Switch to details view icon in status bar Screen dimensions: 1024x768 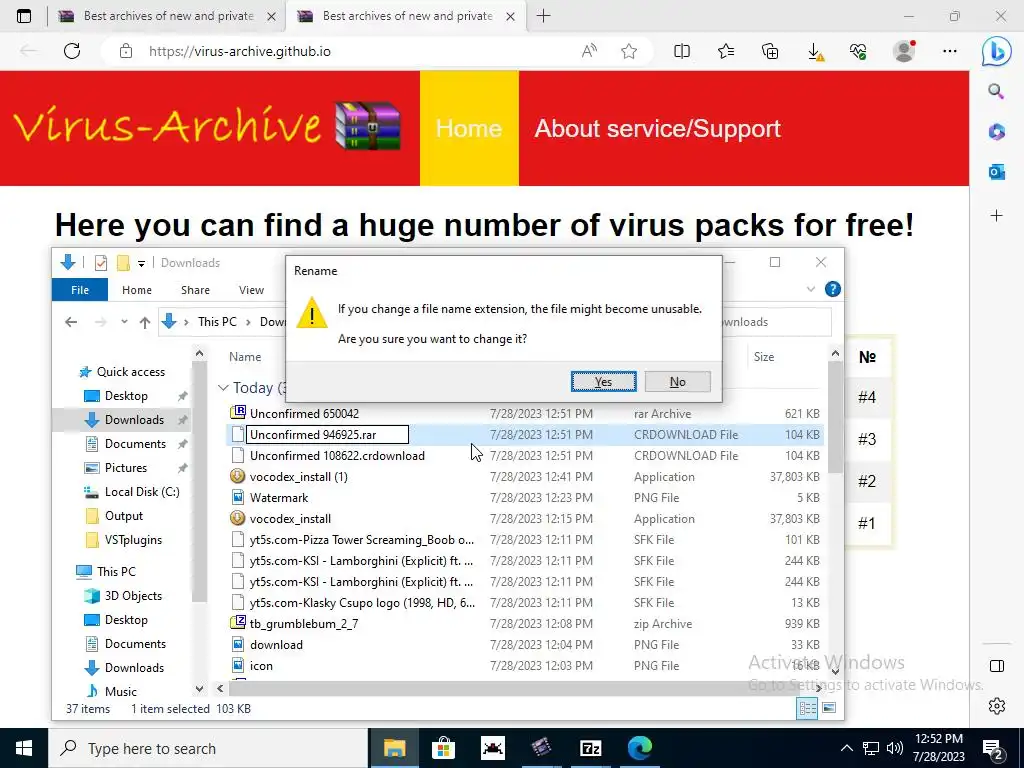coord(807,708)
